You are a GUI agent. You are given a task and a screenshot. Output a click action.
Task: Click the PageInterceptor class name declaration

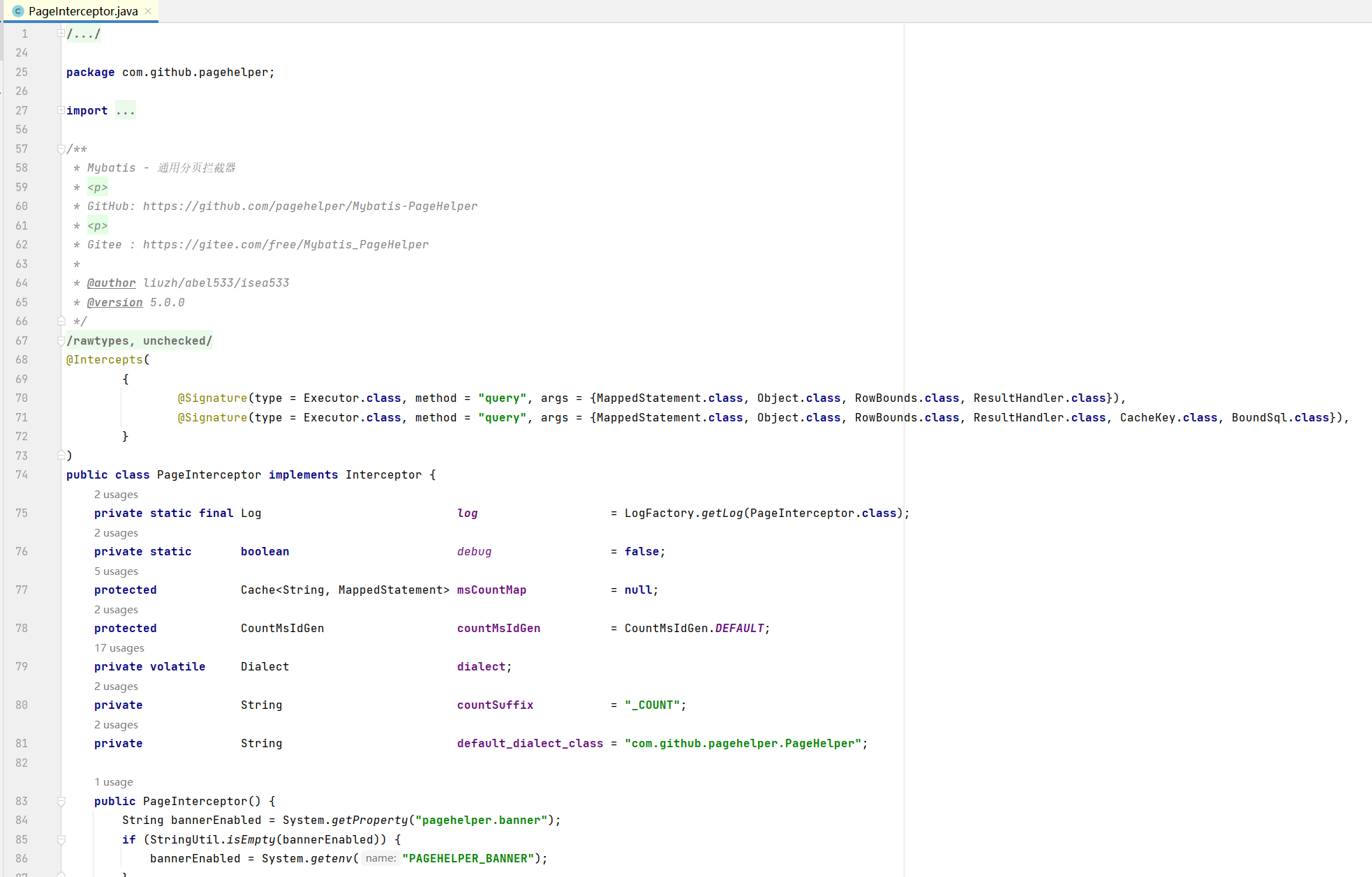[209, 474]
